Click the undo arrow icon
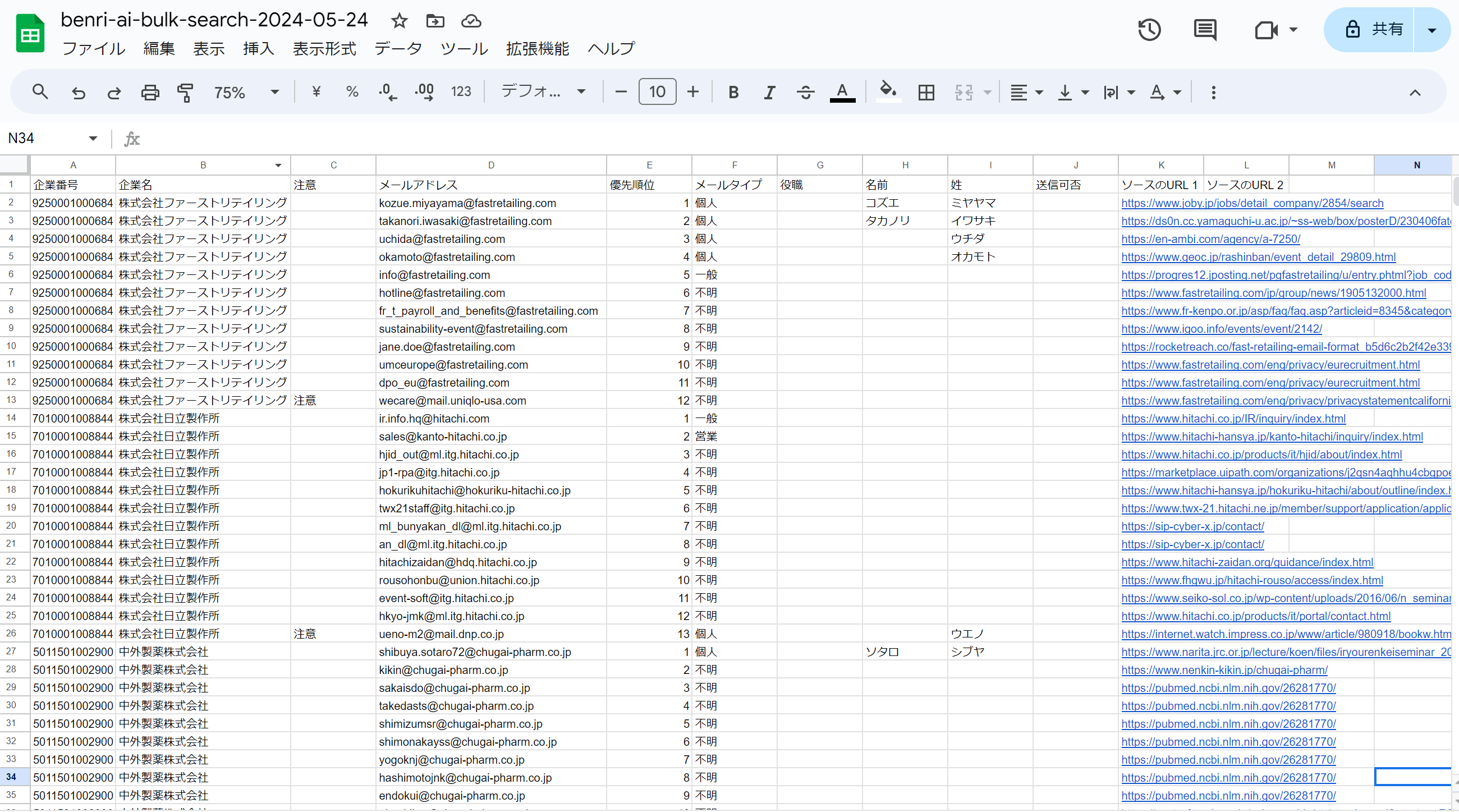Image resolution: width=1459 pixels, height=812 pixels. point(78,92)
